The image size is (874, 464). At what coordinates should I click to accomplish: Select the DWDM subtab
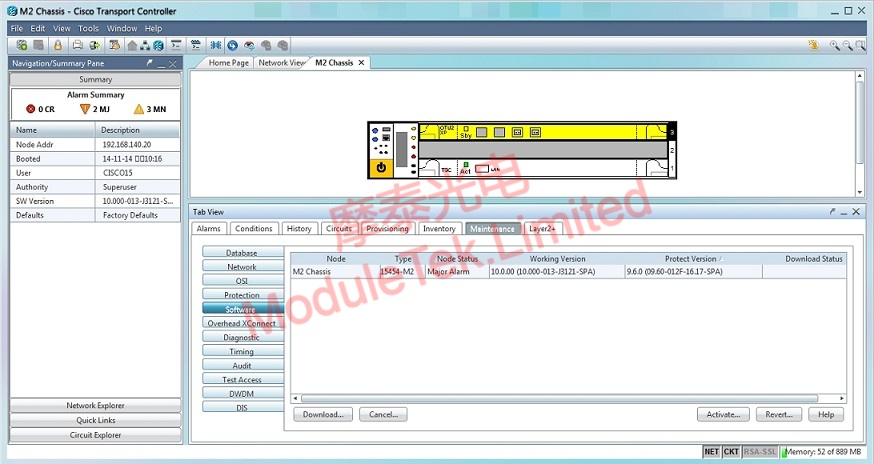242,394
